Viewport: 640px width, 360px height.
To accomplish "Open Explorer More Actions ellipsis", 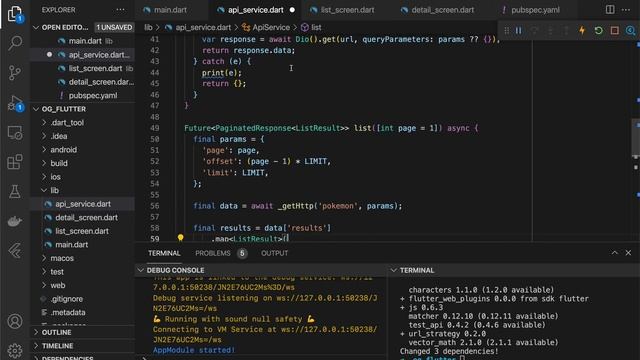I will tap(120, 9).
